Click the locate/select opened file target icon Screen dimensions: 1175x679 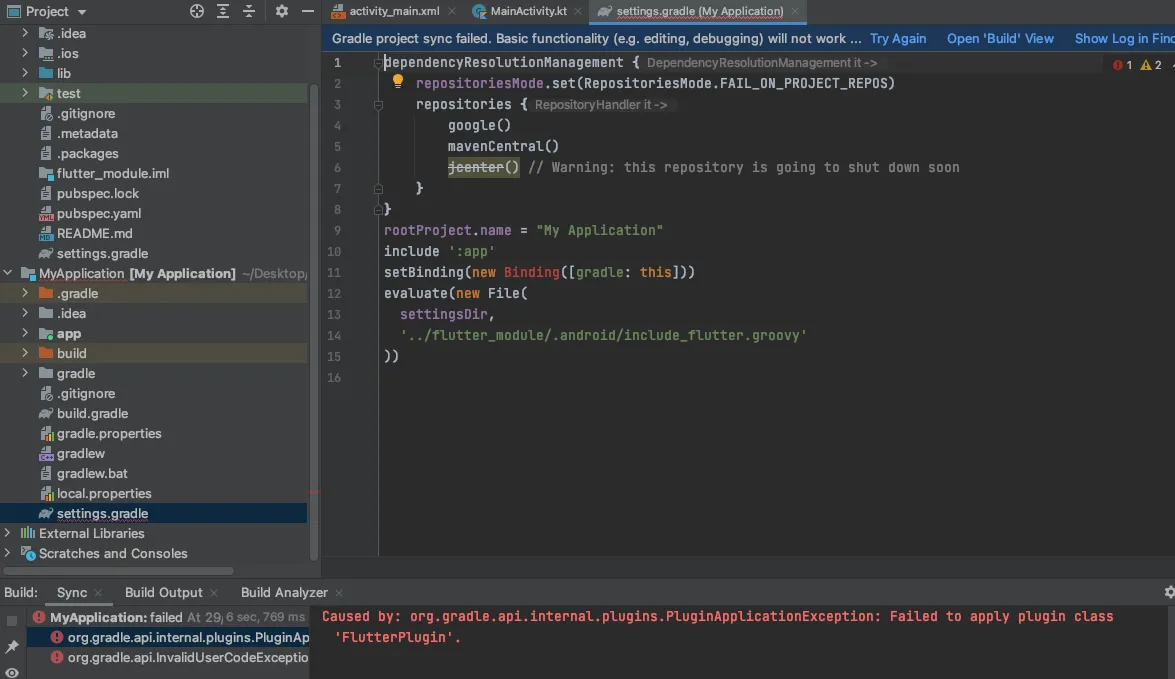coord(197,11)
